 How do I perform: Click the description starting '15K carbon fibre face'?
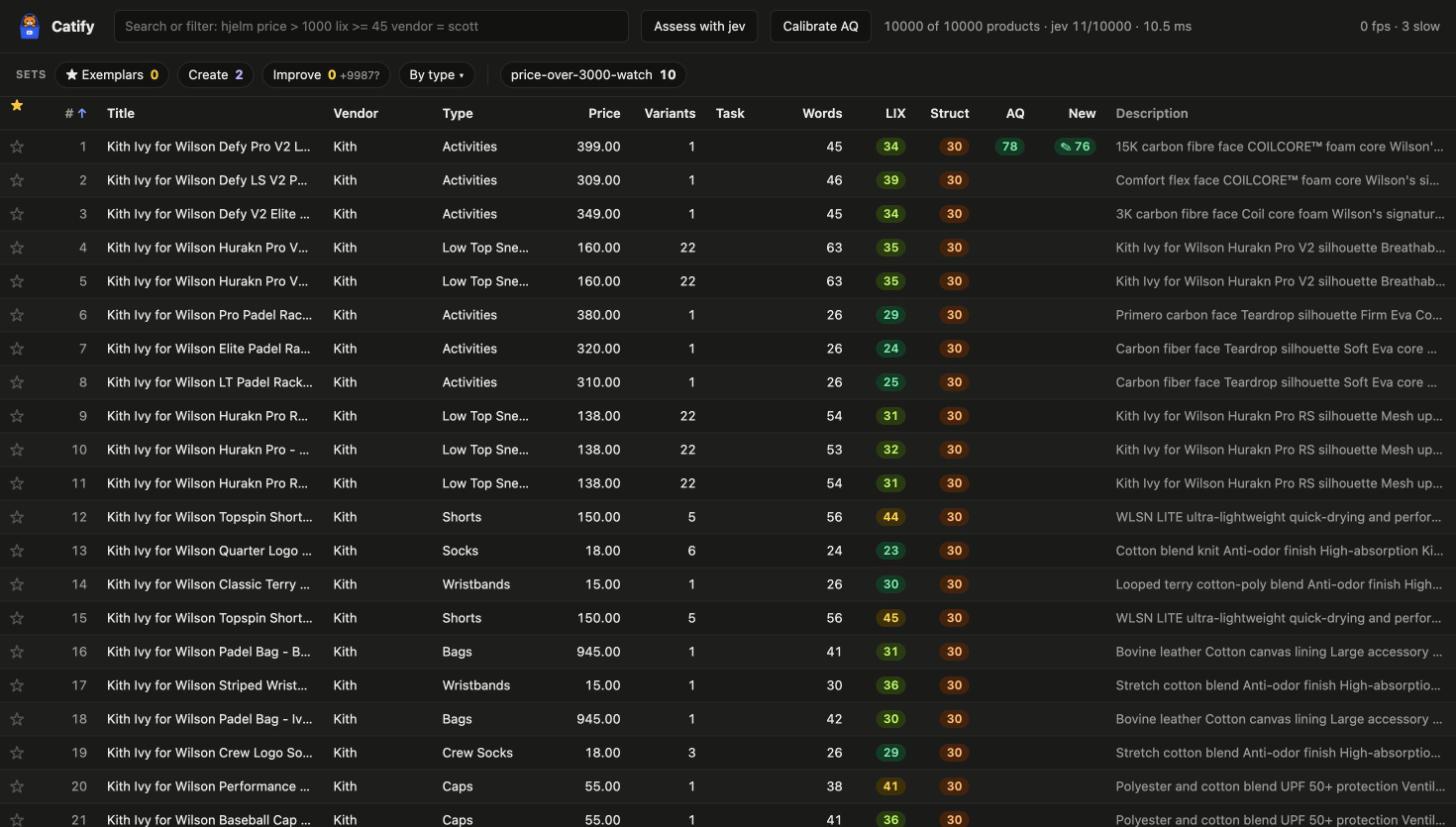pyautogui.click(x=1280, y=147)
